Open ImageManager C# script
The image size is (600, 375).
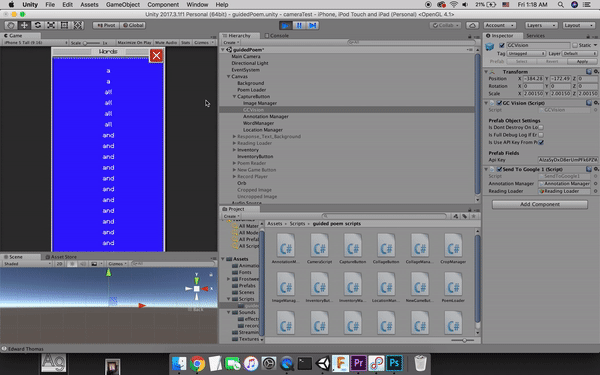click(286, 287)
